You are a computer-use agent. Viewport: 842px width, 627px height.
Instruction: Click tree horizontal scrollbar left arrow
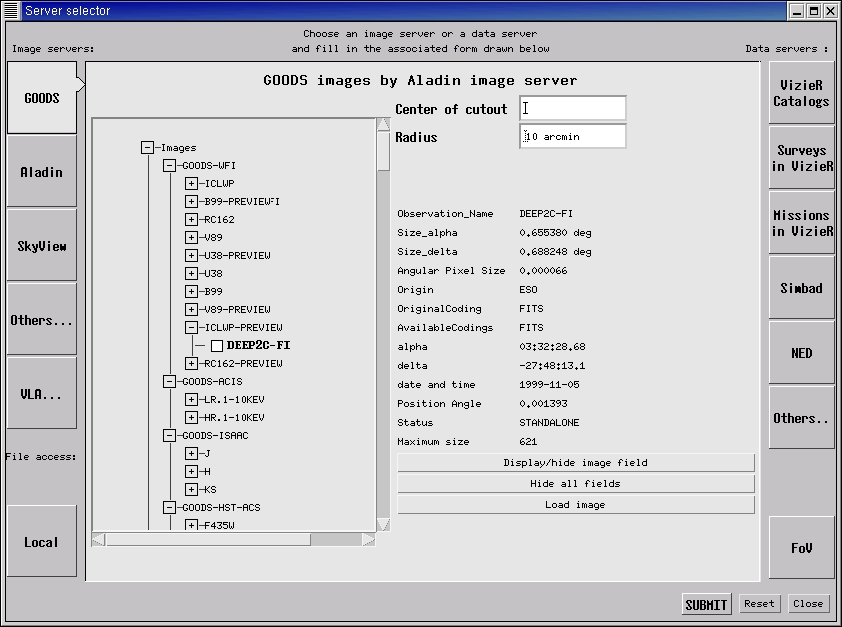click(98, 539)
